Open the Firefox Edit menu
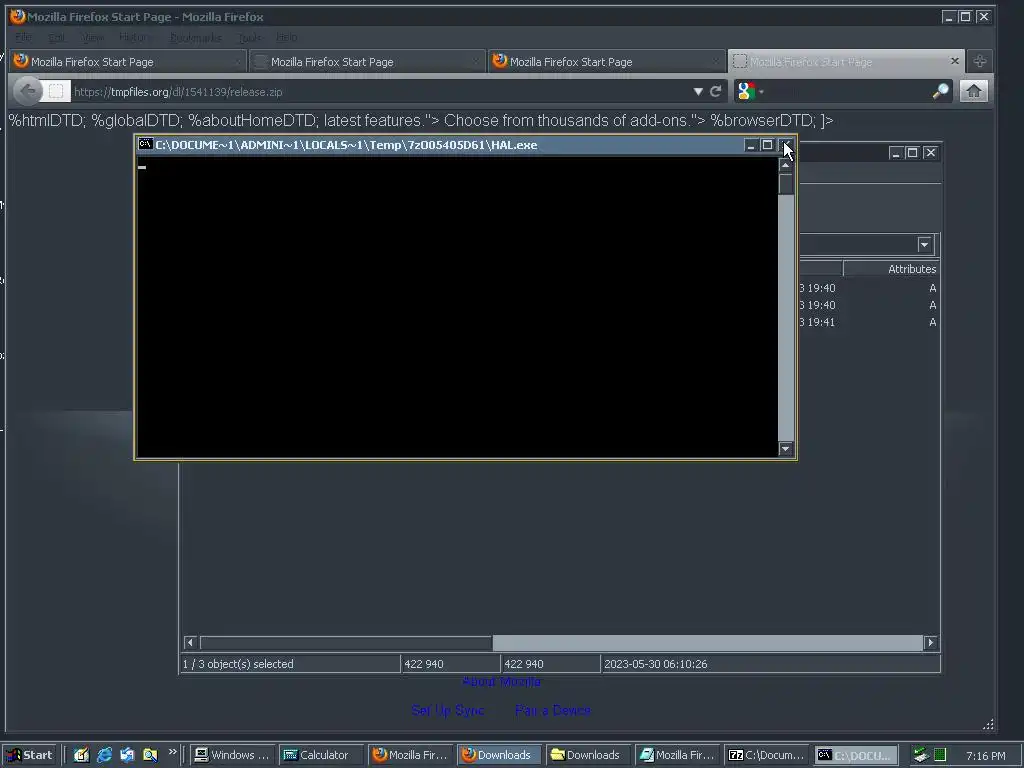The width and height of the screenshot is (1024, 768). pyautogui.click(x=57, y=37)
